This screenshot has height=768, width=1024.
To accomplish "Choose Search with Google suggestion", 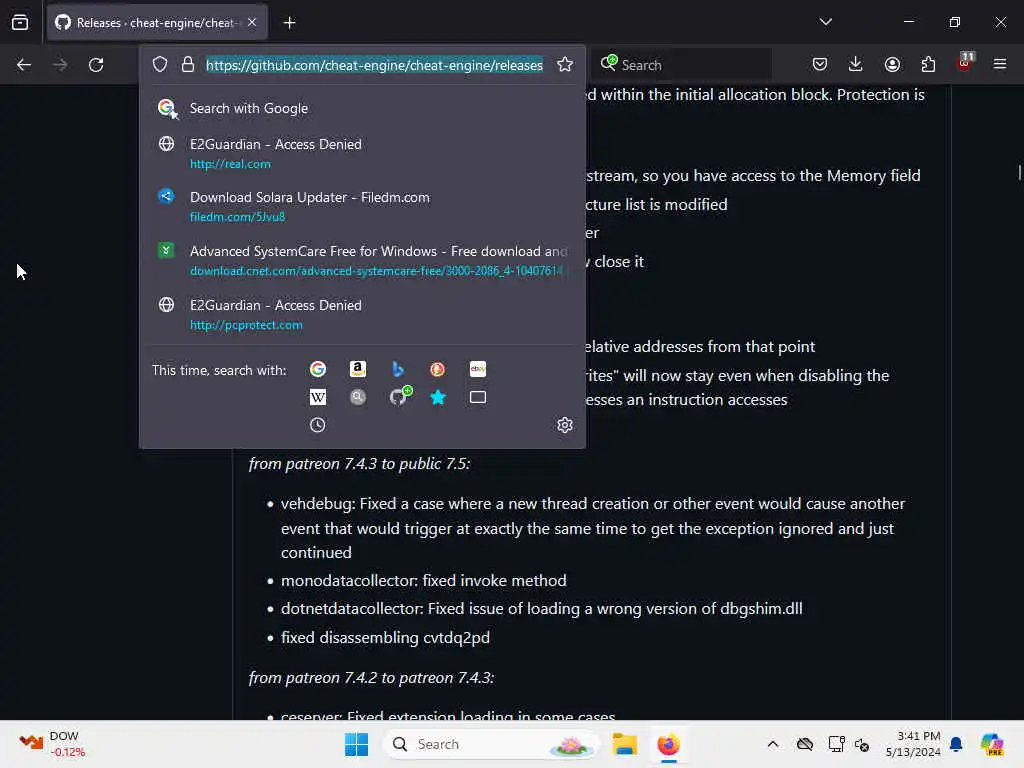I will (x=362, y=108).
